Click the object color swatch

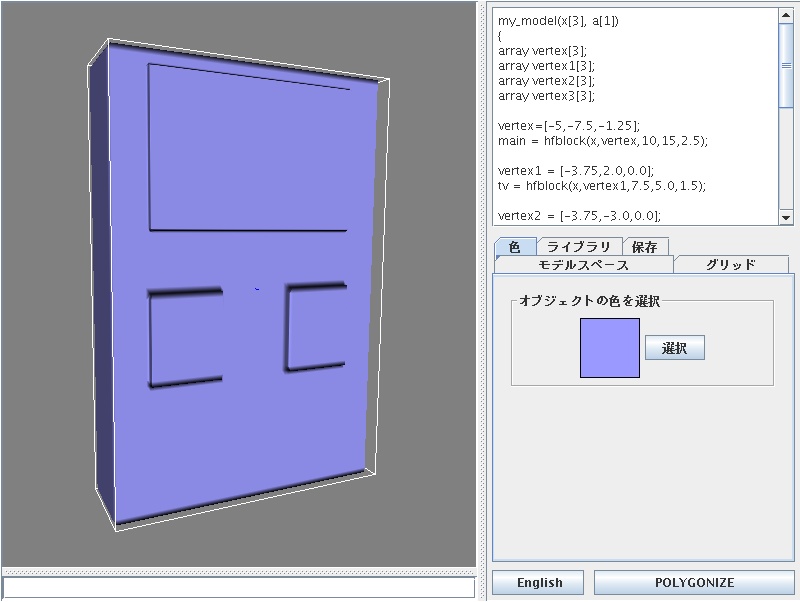[x=610, y=348]
